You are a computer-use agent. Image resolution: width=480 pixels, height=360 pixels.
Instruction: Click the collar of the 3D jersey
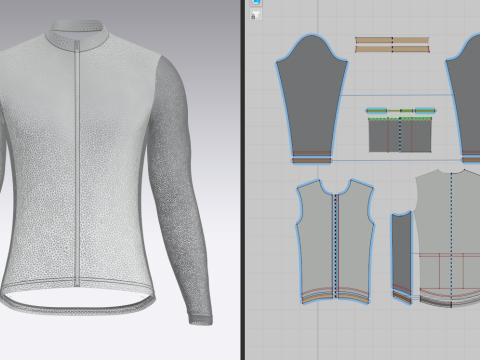[x=78, y=35]
